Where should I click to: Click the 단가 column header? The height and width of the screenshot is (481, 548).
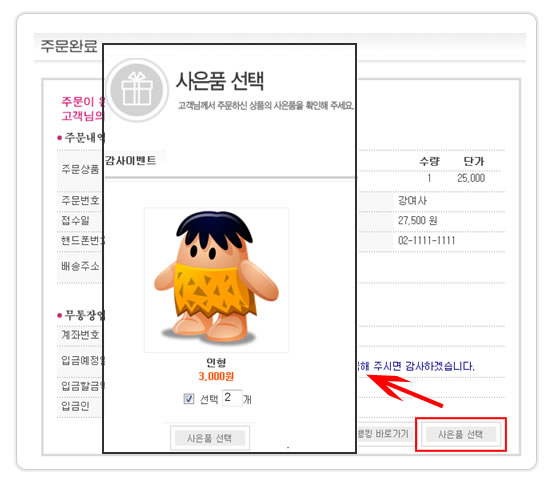pyautogui.click(x=474, y=161)
